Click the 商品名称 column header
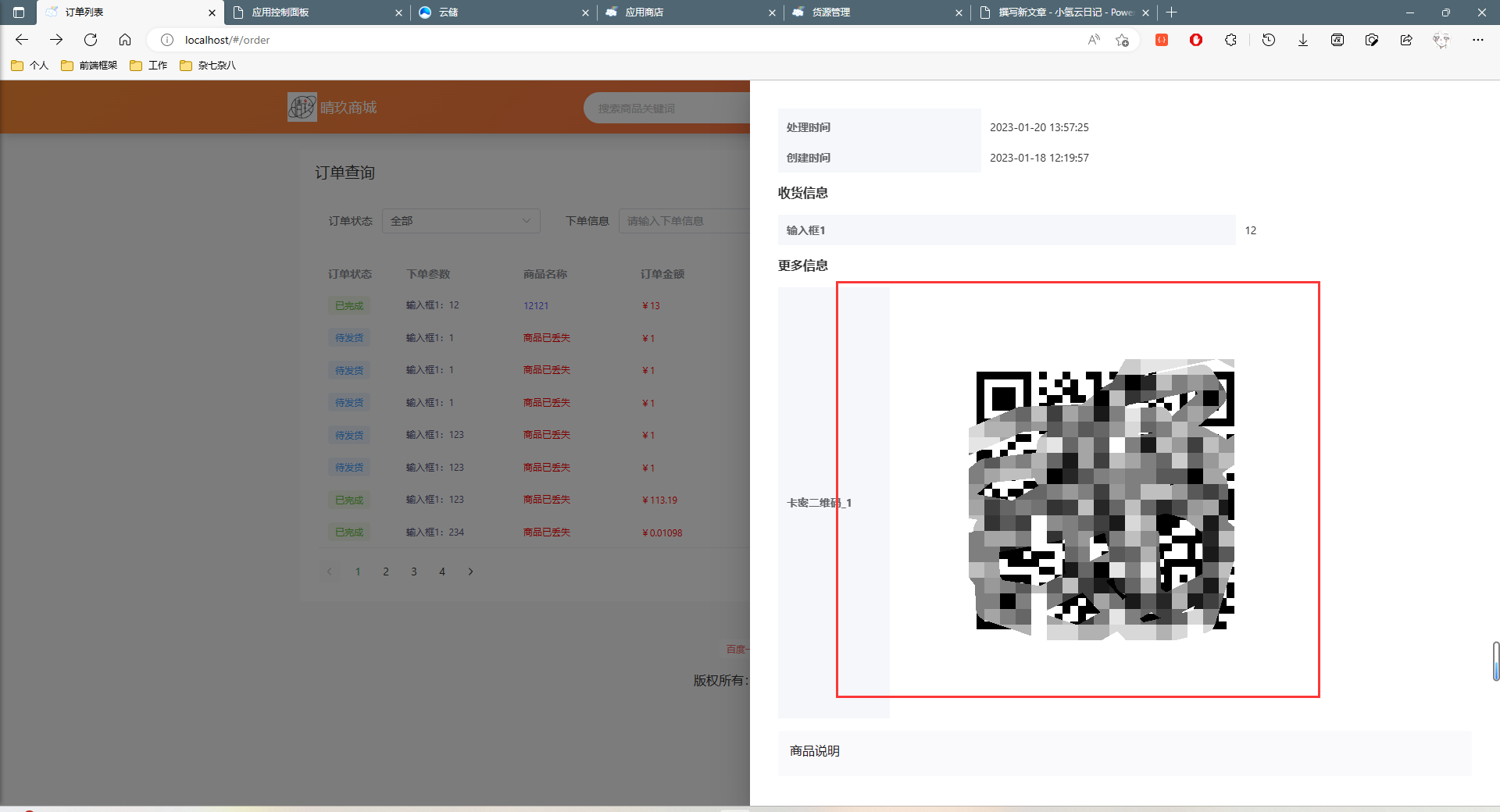 545,274
